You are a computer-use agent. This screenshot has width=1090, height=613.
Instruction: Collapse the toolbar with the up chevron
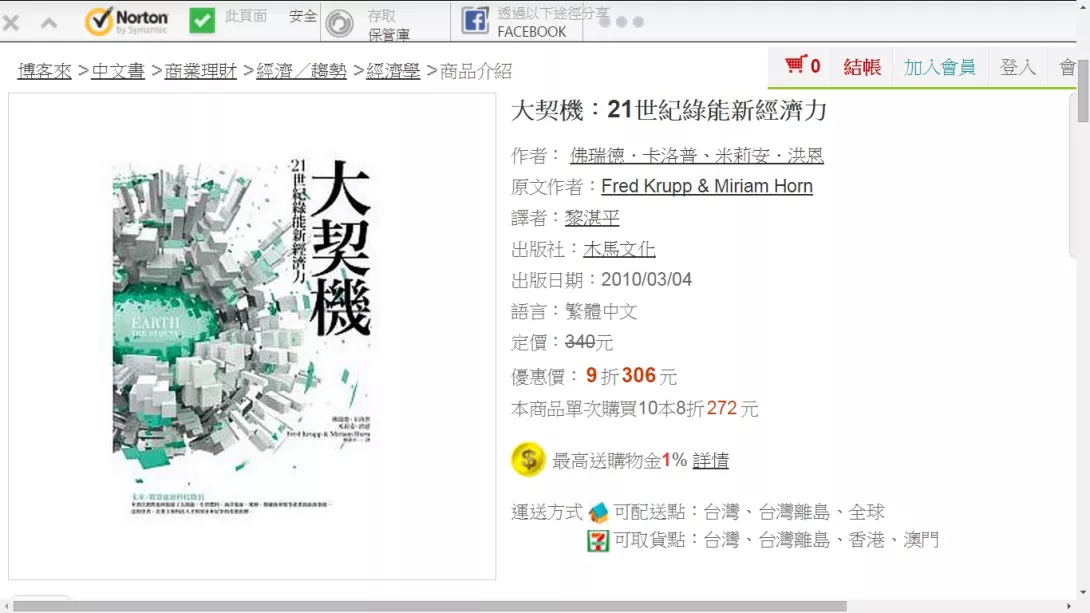tap(49, 23)
